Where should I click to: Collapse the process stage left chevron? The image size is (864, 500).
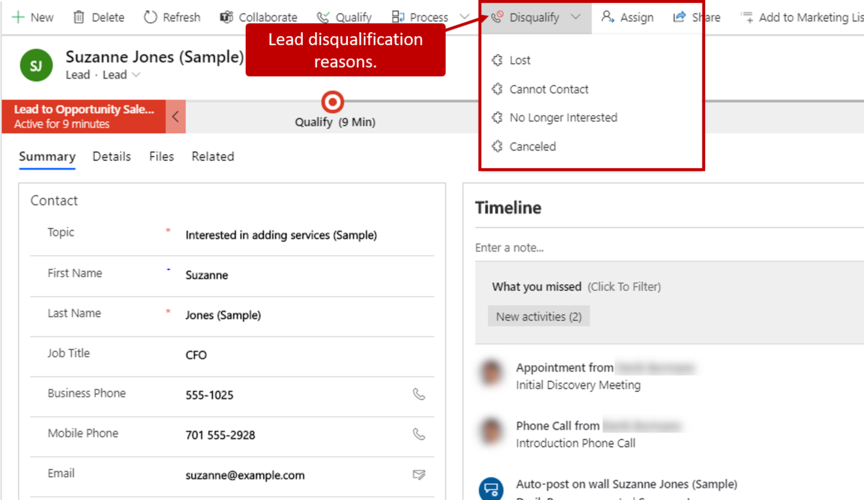(x=176, y=117)
